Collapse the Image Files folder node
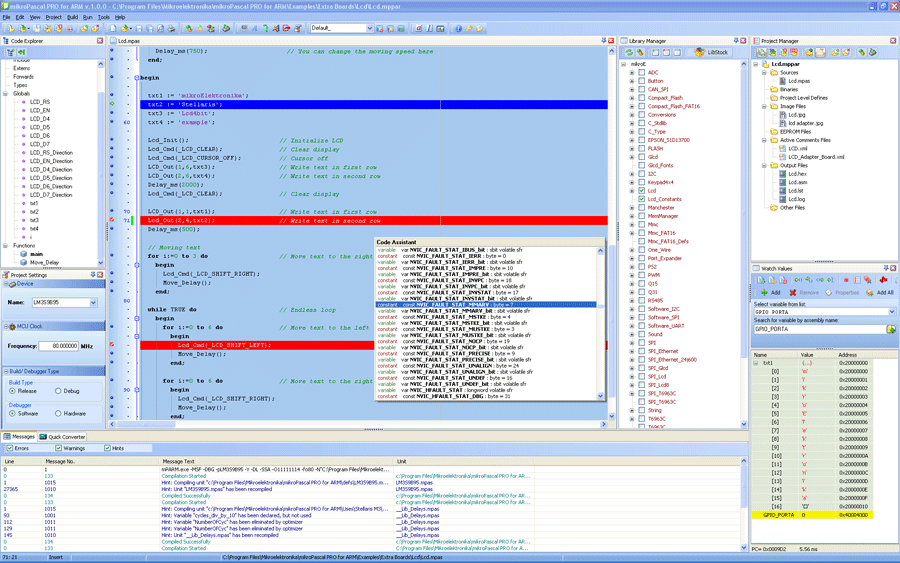The width and height of the screenshot is (900, 563). click(764, 106)
